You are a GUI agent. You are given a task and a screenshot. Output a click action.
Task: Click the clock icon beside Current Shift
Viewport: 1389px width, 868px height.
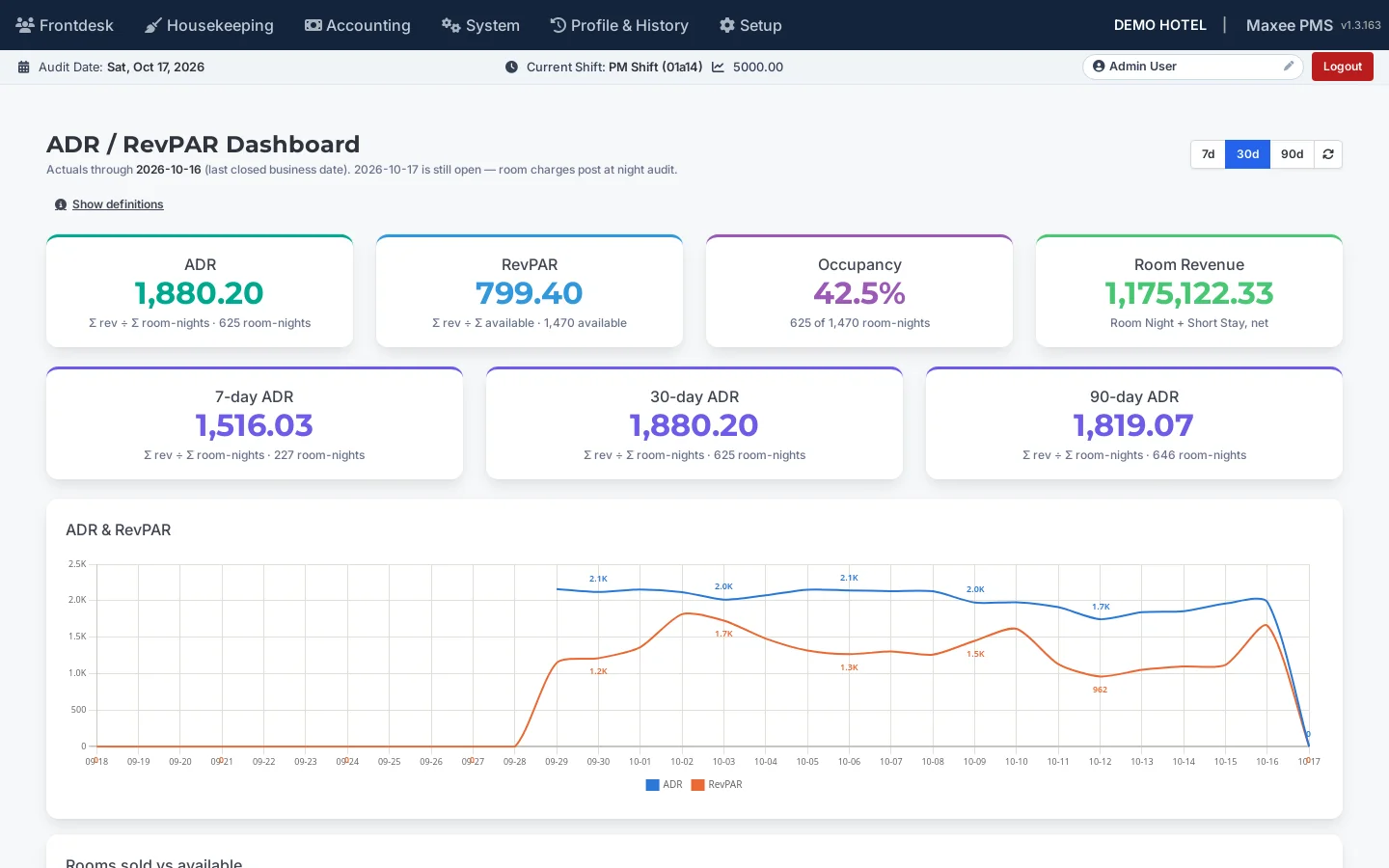coord(511,67)
